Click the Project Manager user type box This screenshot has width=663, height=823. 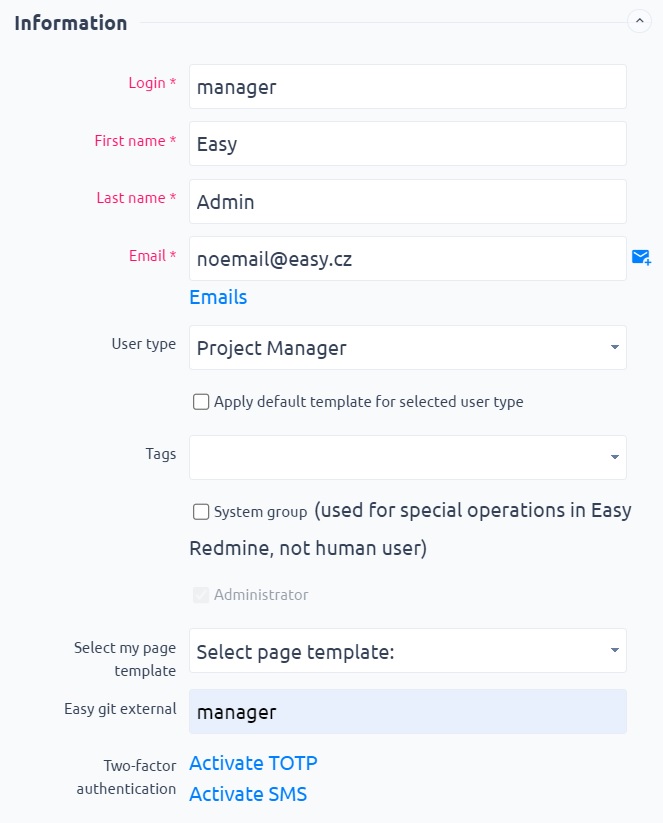pyautogui.click(x=408, y=347)
